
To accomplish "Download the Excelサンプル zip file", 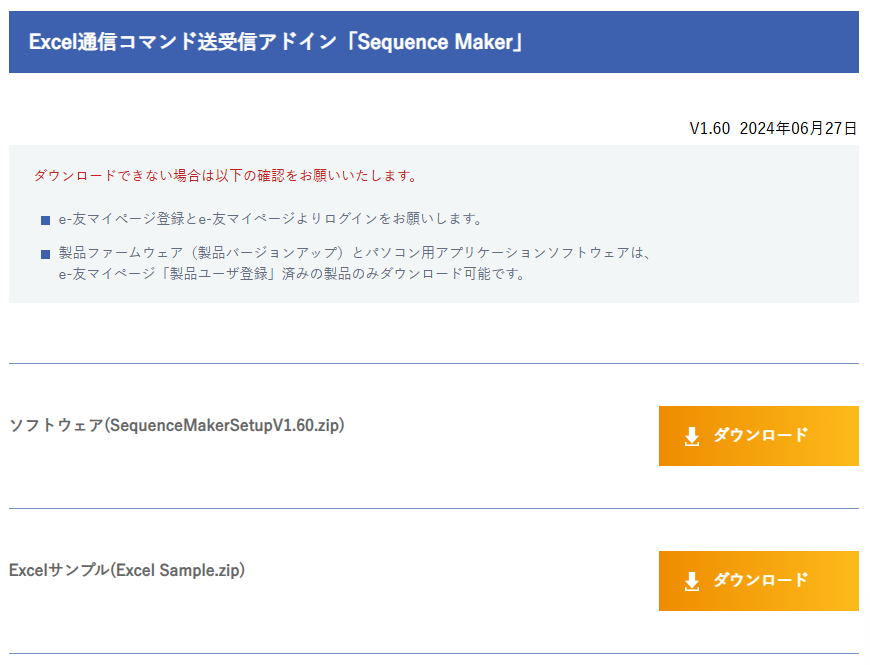I will tap(758, 581).
